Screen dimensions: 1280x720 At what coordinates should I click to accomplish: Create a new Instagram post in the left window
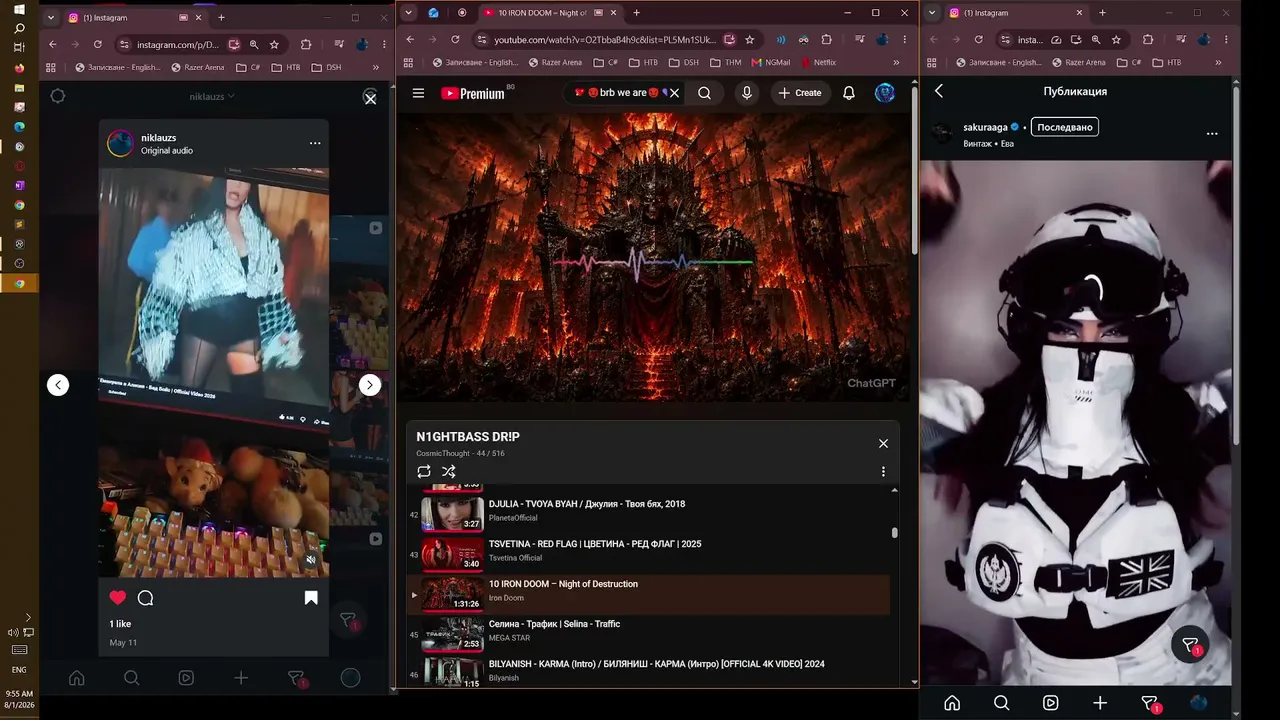(241, 678)
